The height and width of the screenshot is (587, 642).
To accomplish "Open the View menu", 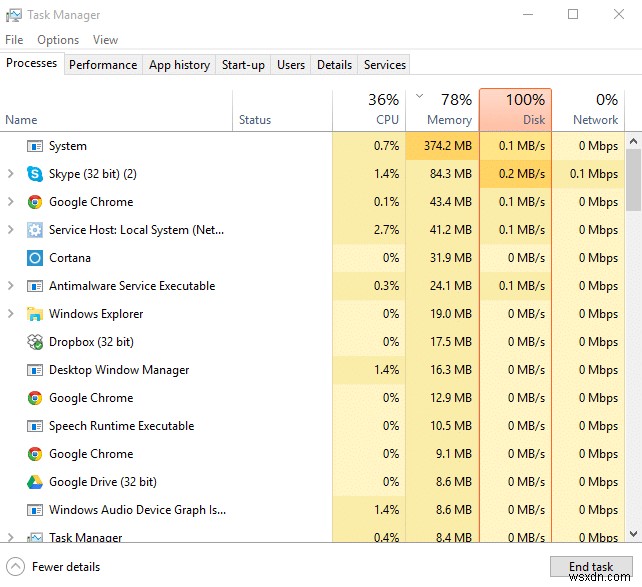I will pyautogui.click(x=105, y=40).
